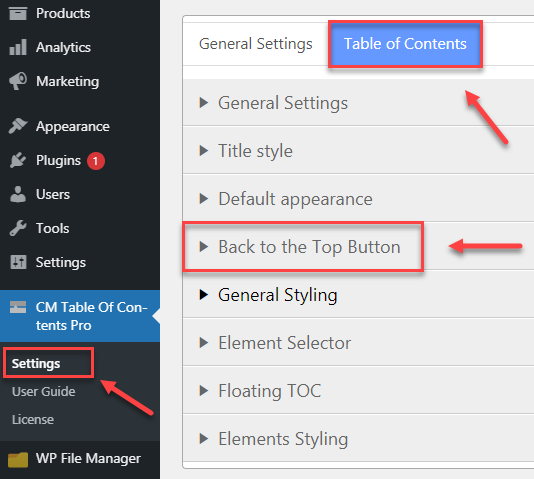534x479 pixels.
Task: Open the User Guide submenu link
Action: click(44, 392)
